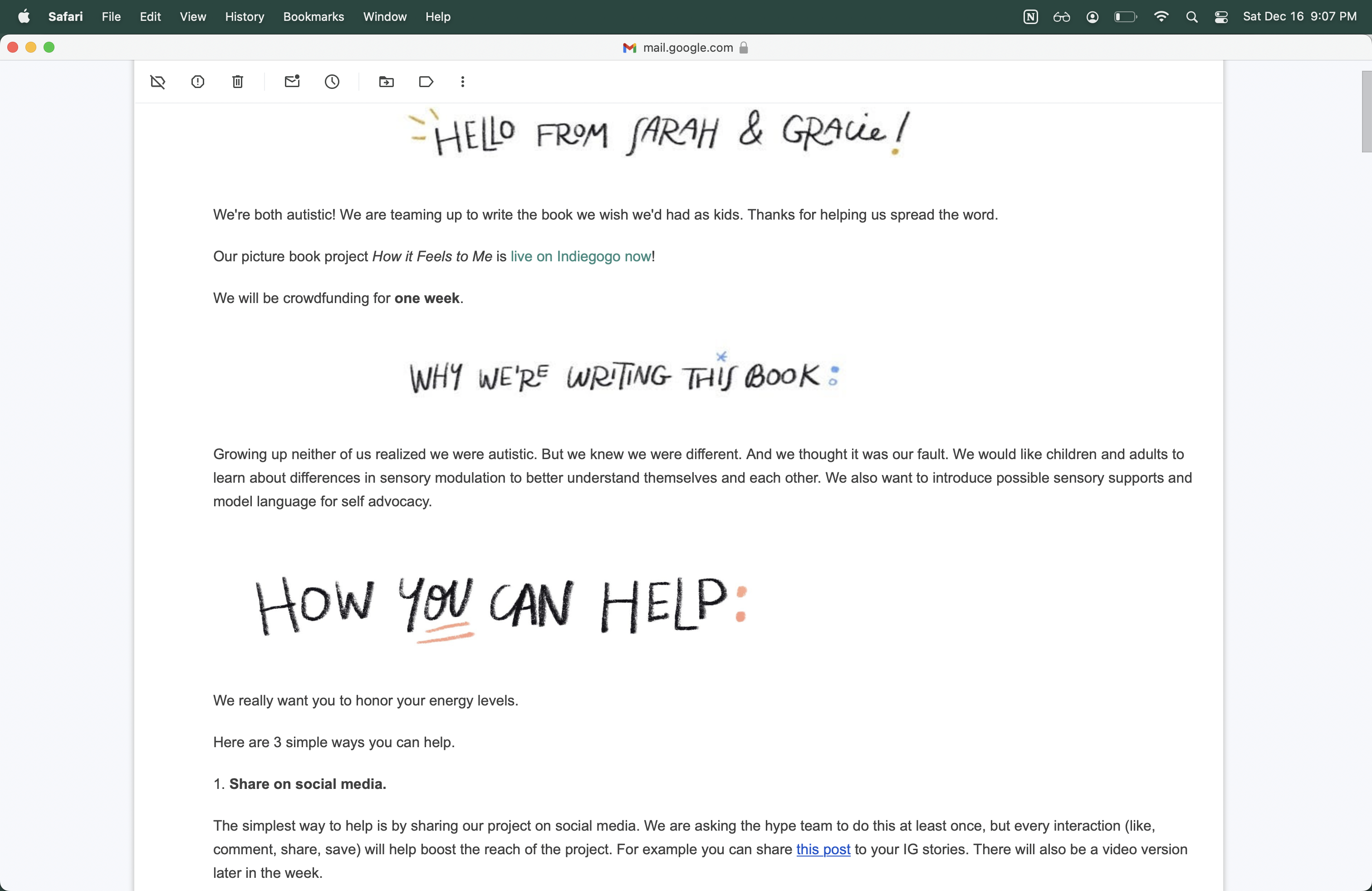Open macOS Control Center toggles icon
Image resolution: width=1372 pixels, height=891 pixels.
(1221, 17)
